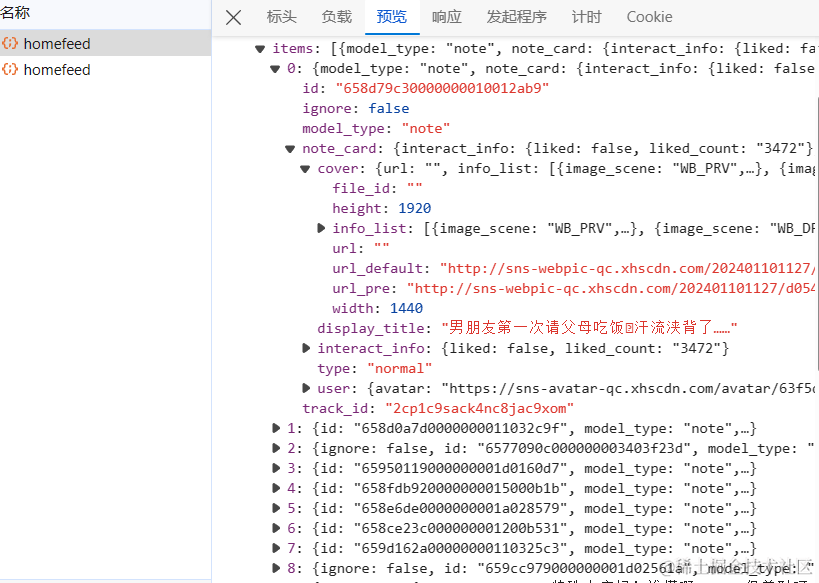Image resolution: width=819 pixels, height=583 pixels.
Task: Click the url_default image link value
Action: 627,269
